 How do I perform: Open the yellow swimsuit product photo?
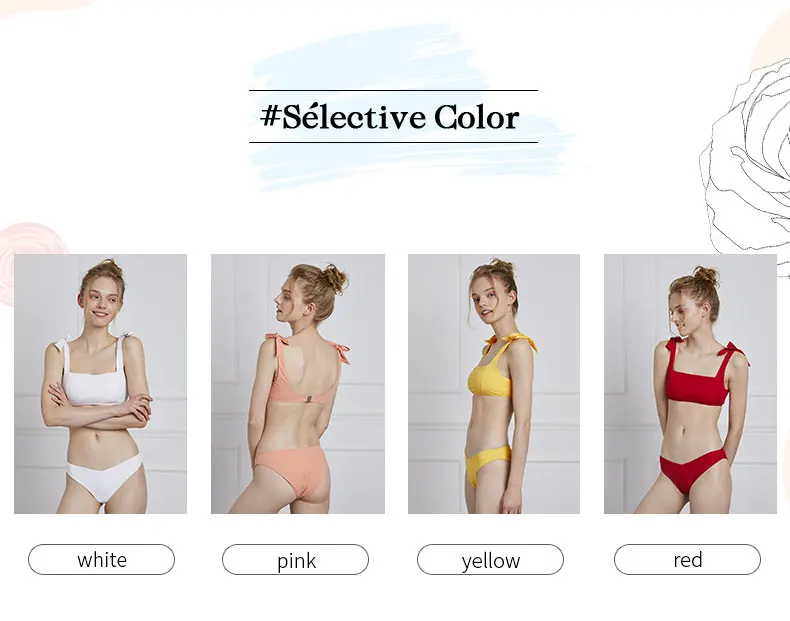point(494,384)
